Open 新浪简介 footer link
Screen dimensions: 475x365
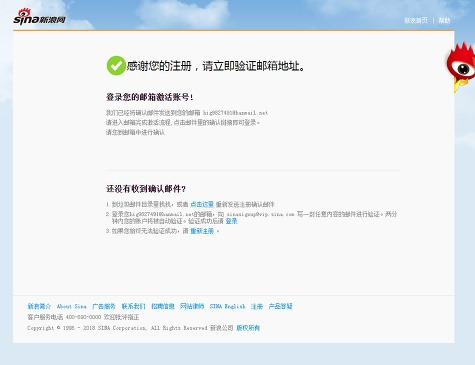tap(39, 306)
